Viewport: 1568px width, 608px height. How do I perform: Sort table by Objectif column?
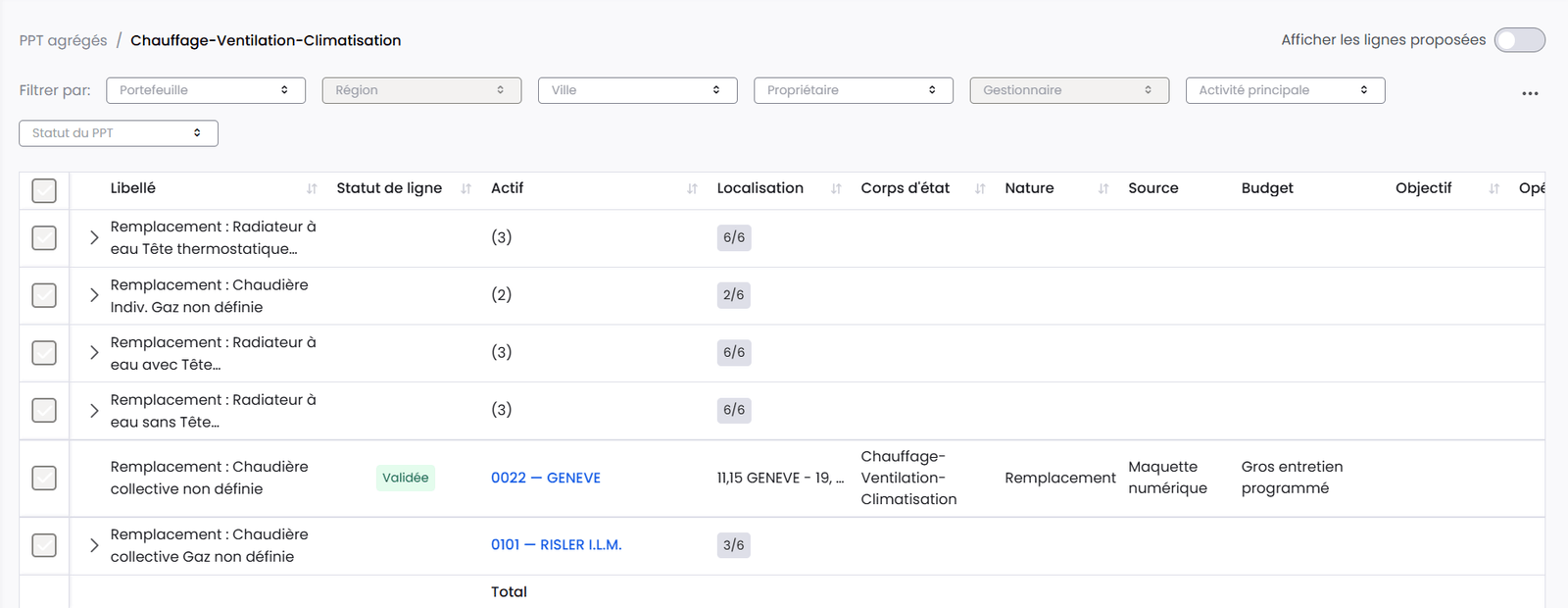click(1494, 189)
